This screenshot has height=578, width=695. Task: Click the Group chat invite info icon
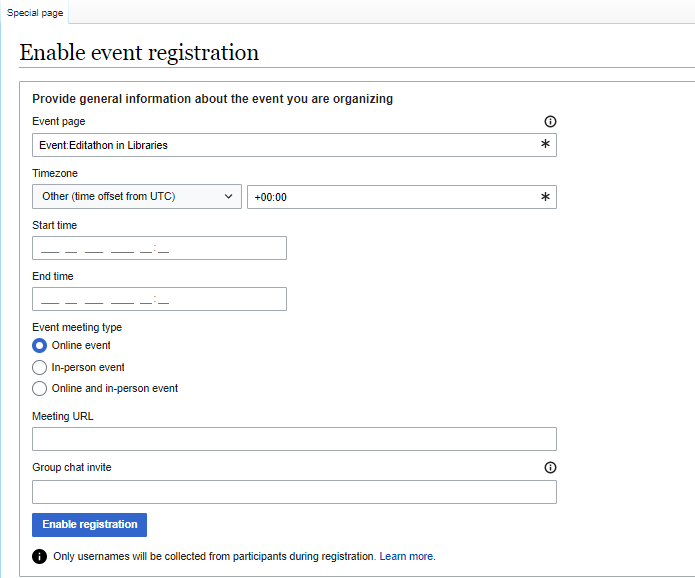(x=549, y=467)
